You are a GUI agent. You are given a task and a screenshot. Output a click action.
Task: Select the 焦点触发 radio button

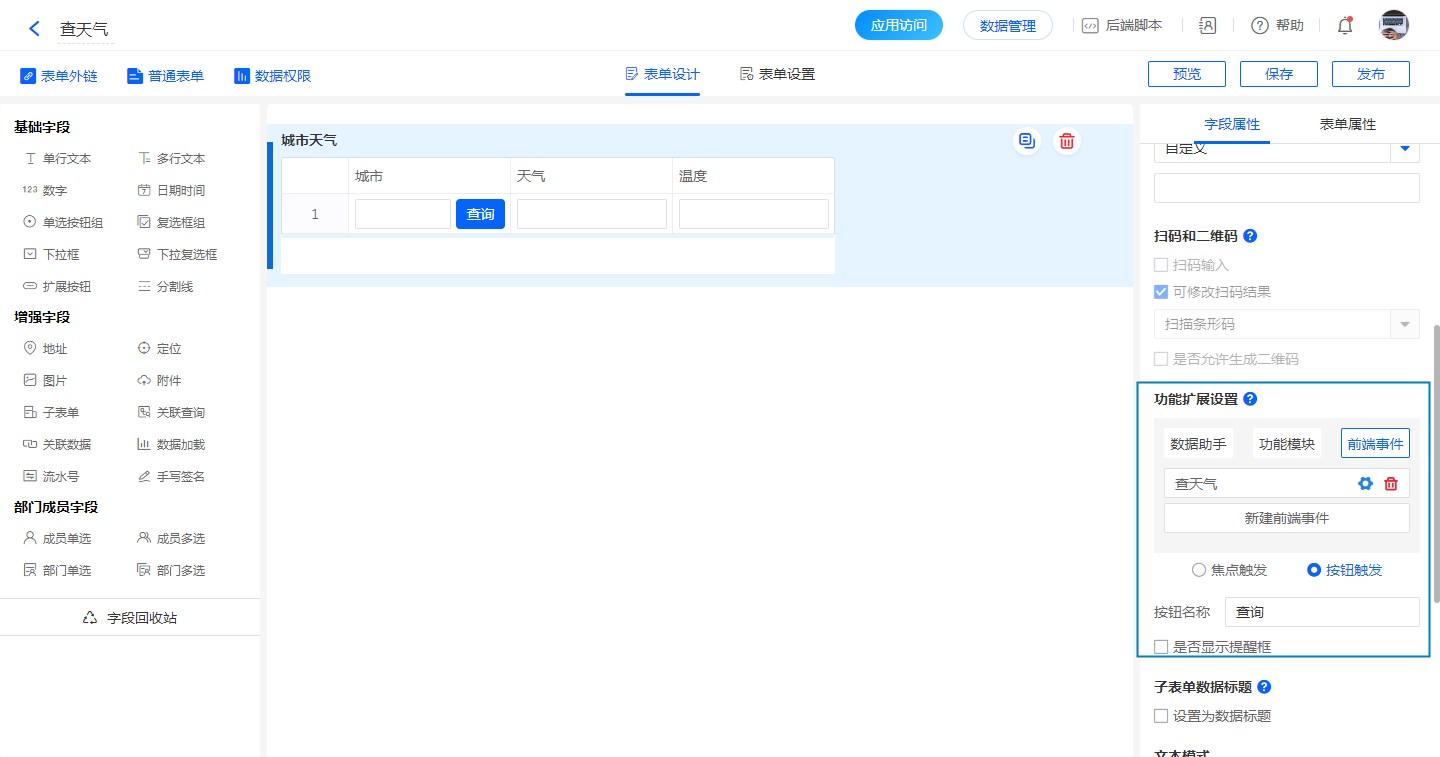click(x=1199, y=570)
